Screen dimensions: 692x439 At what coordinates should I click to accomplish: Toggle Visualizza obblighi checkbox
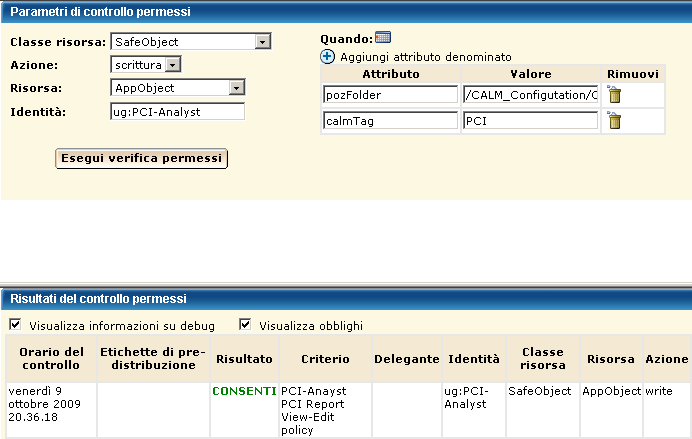point(245,325)
